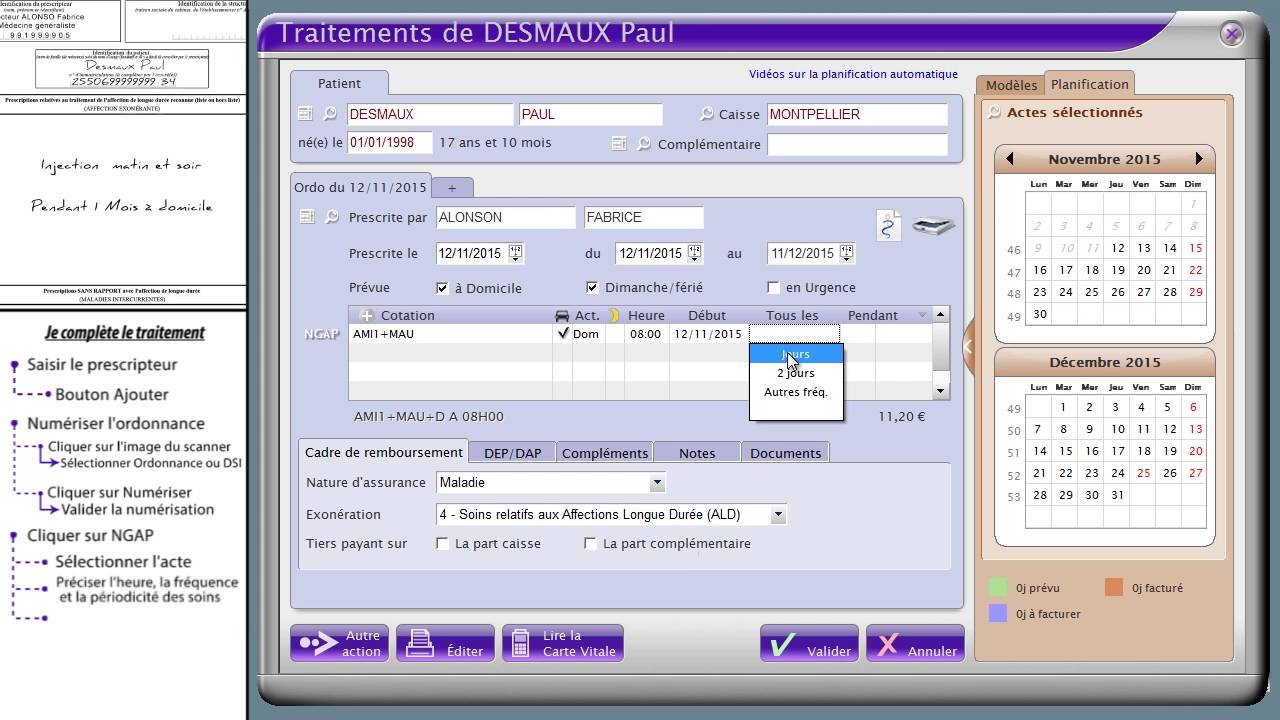Click the Complémentaire search magnifier
Image resolution: width=1280 pixels, height=720 pixels.
(x=643, y=144)
